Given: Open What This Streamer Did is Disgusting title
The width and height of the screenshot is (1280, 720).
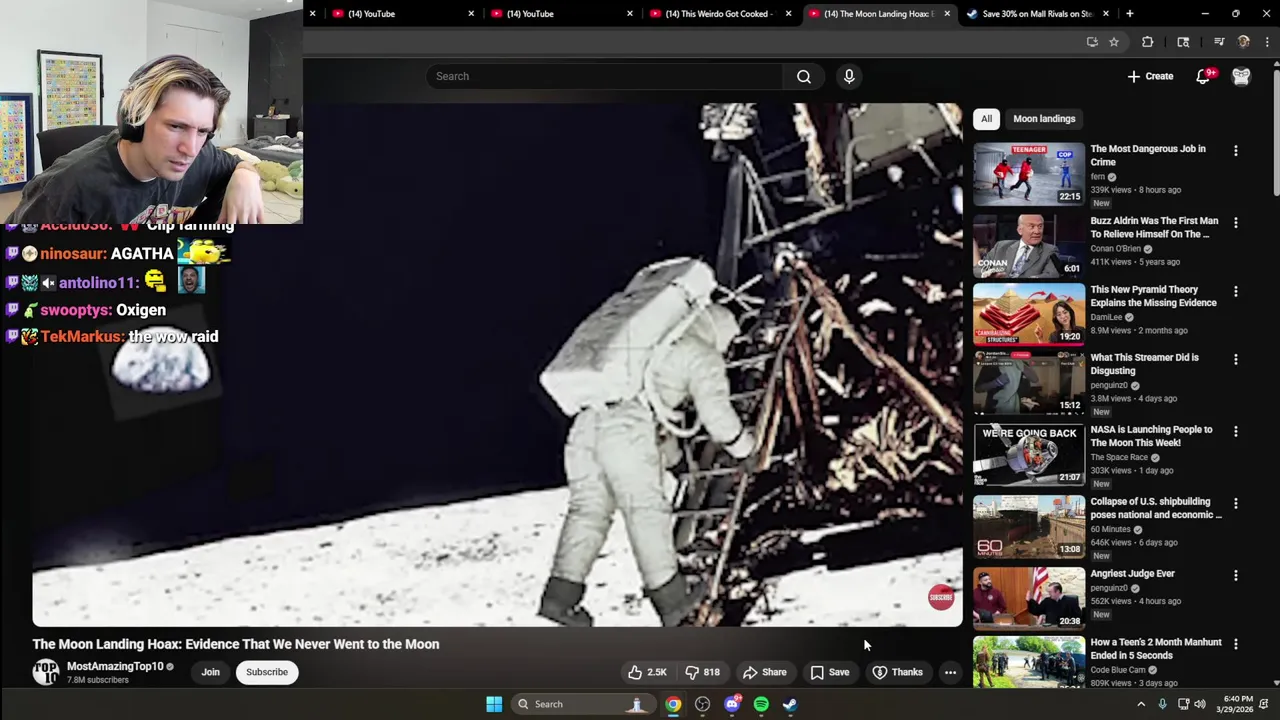Looking at the screenshot, I should [x=1144, y=364].
